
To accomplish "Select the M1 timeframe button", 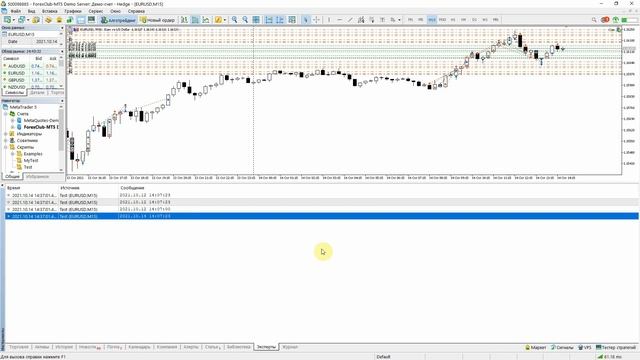I will (x=410, y=20).
